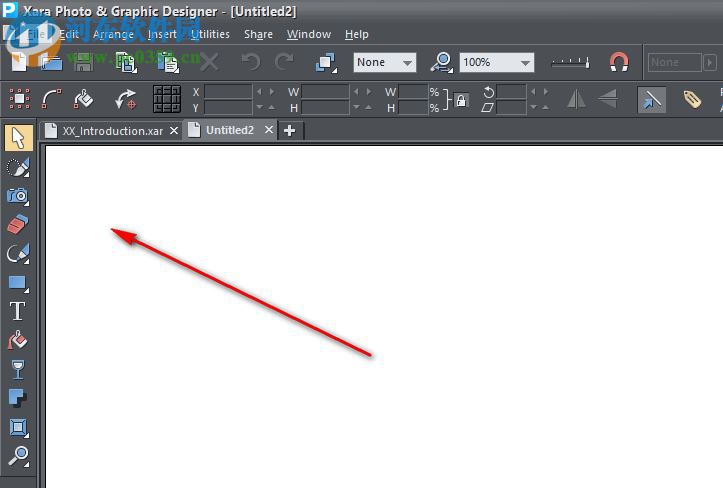Open the Arrange menu

click(x=113, y=35)
